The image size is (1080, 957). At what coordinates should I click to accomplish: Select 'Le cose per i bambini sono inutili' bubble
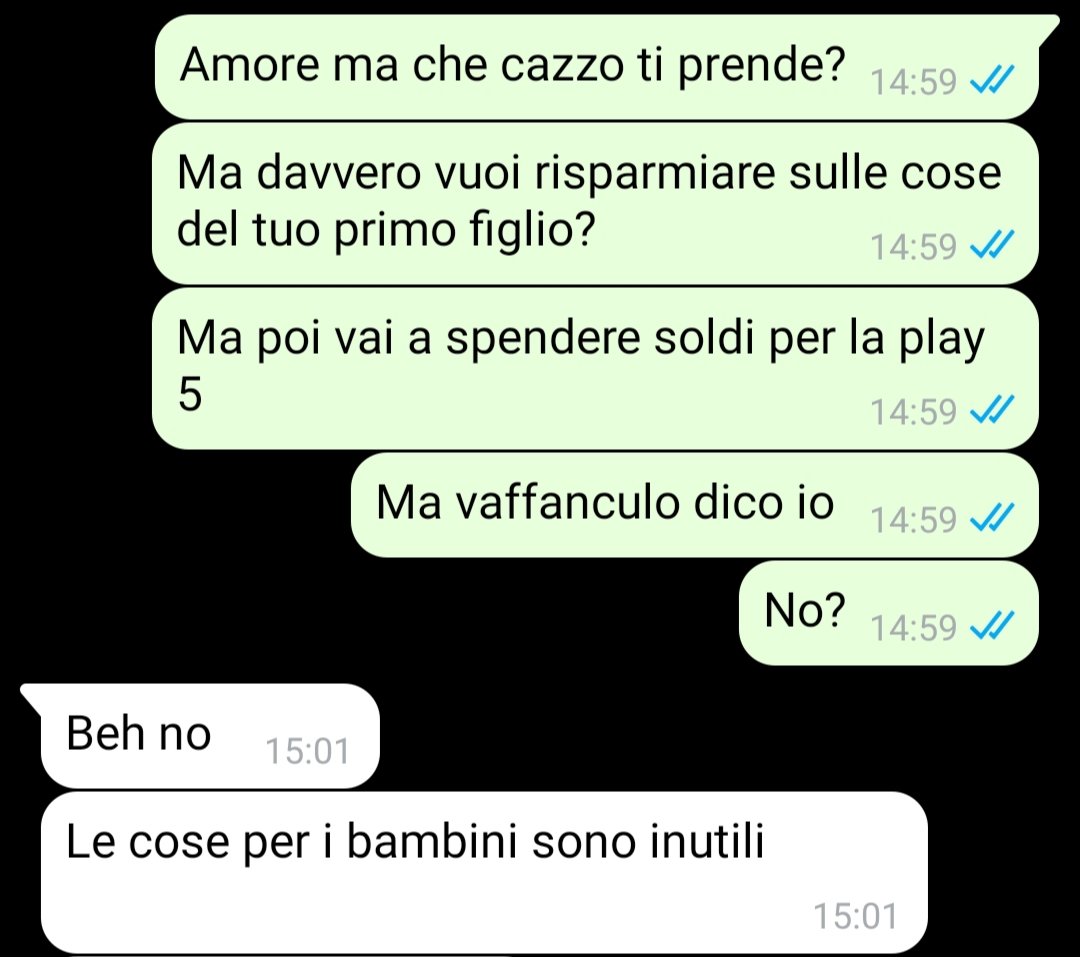click(484, 873)
